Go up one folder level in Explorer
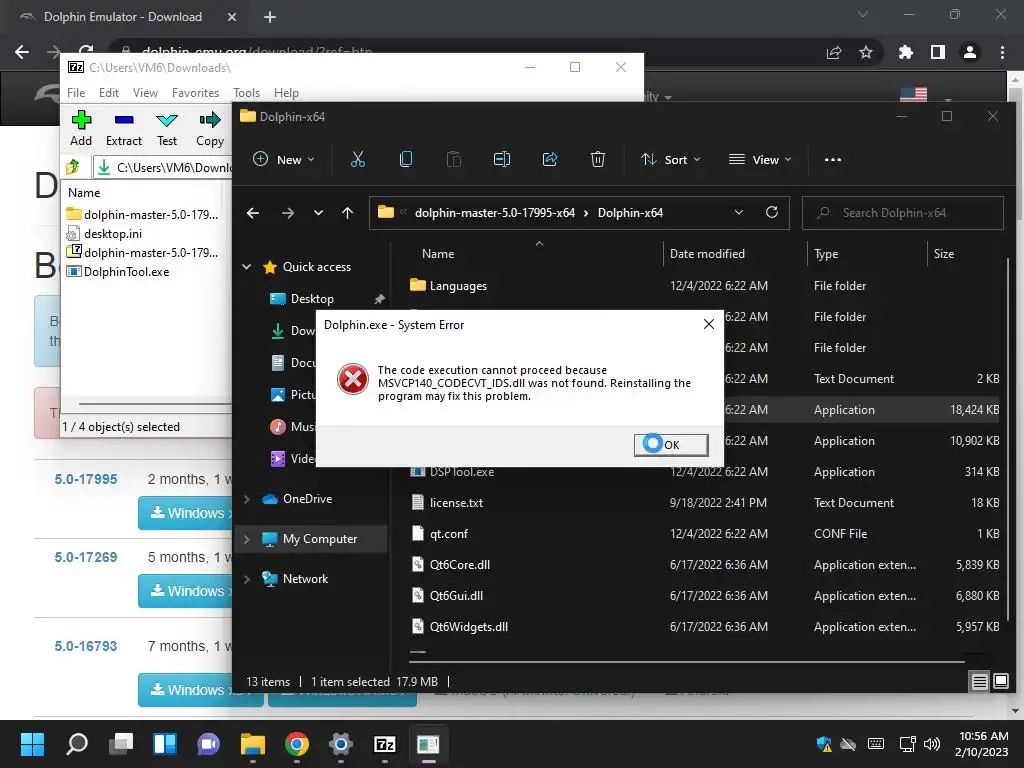 (347, 213)
